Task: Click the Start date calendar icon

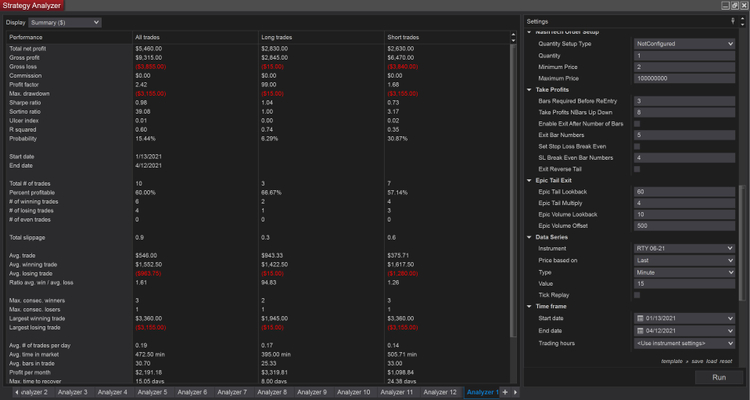Action: tap(639, 318)
